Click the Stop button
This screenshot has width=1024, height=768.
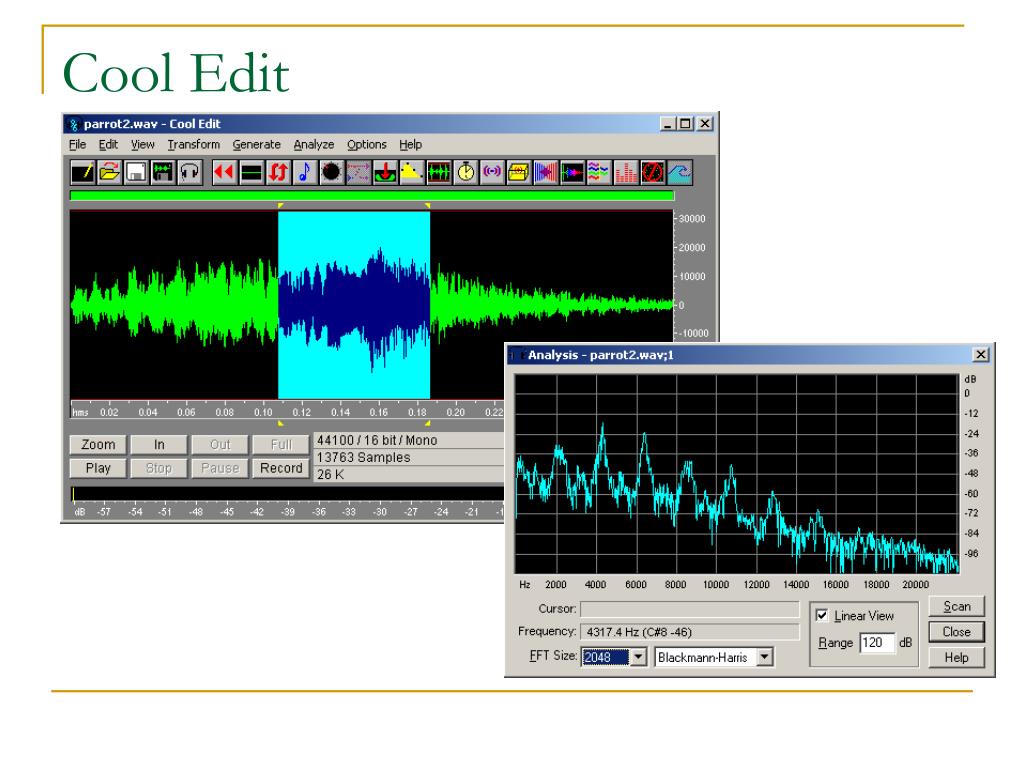pos(159,468)
